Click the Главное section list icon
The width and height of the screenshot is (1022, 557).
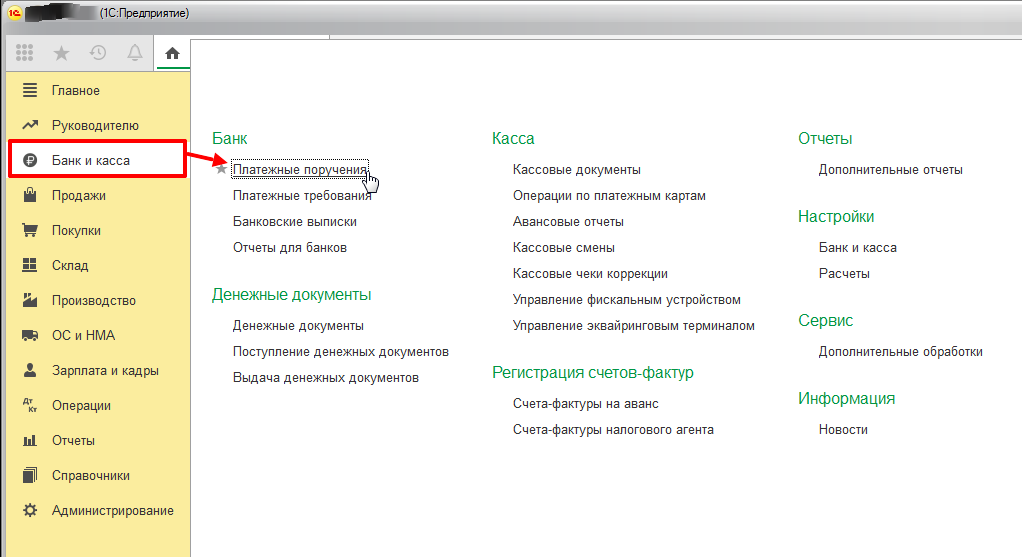pos(30,91)
